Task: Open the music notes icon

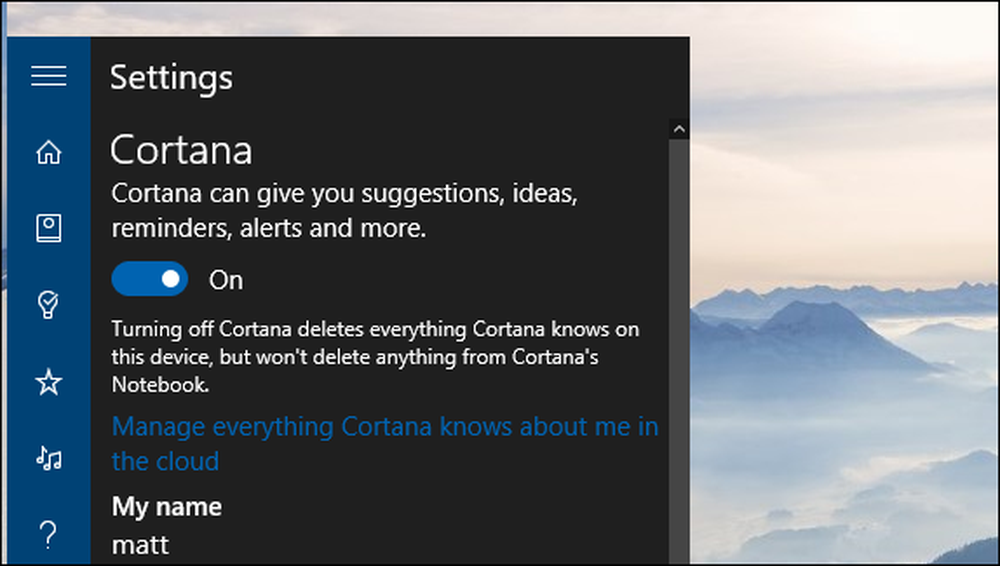Action: (x=48, y=458)
